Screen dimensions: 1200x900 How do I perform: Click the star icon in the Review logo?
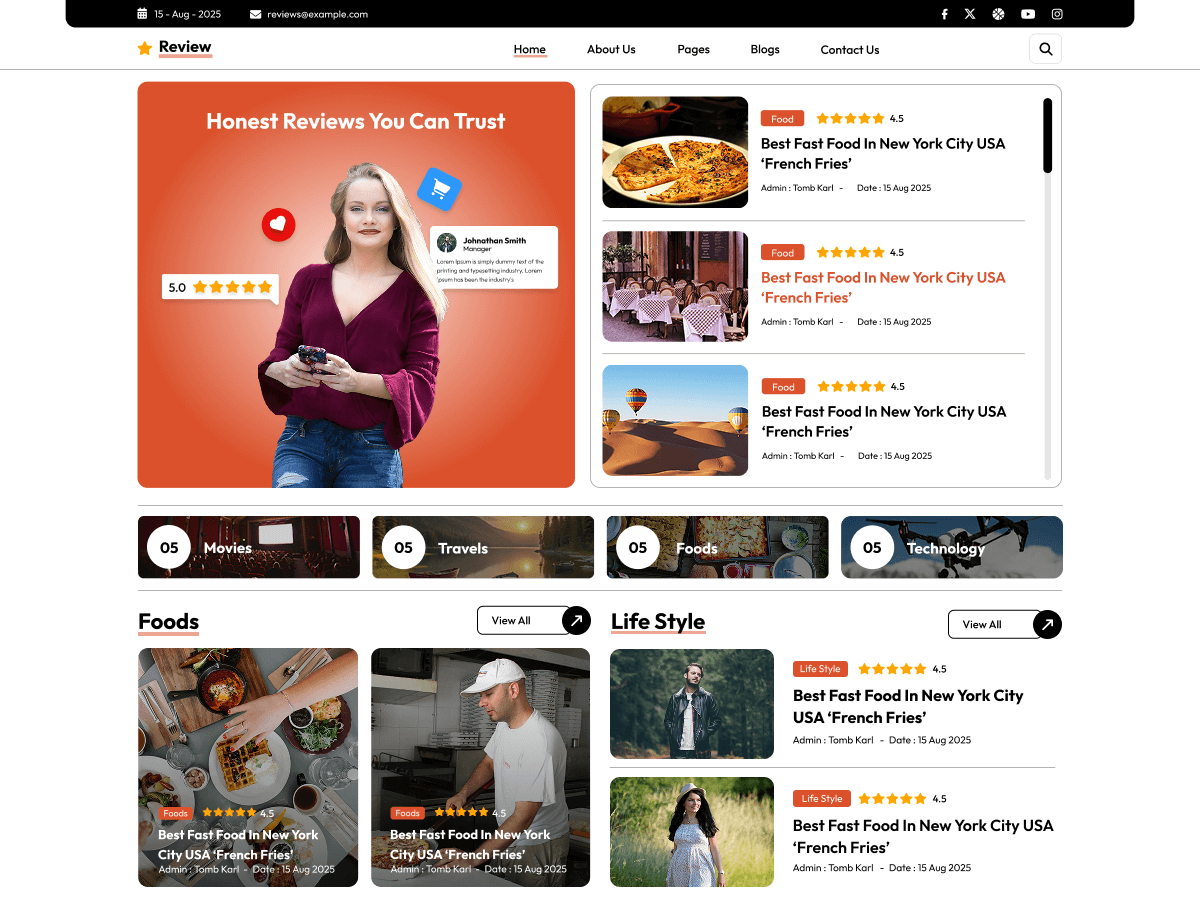pos(143,47)
